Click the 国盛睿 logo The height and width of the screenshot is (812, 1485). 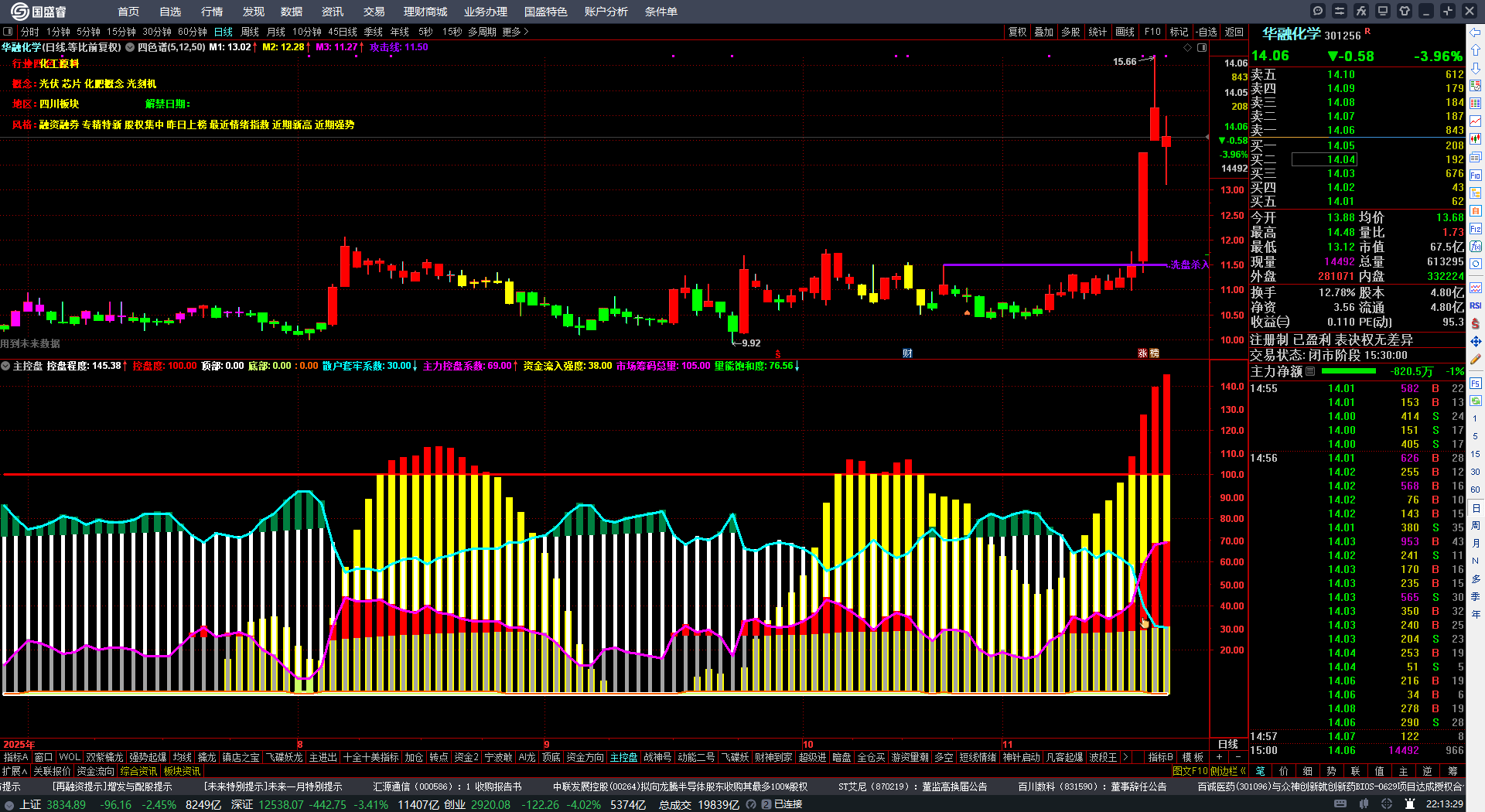pyautogui.click(x=39, y=12)
